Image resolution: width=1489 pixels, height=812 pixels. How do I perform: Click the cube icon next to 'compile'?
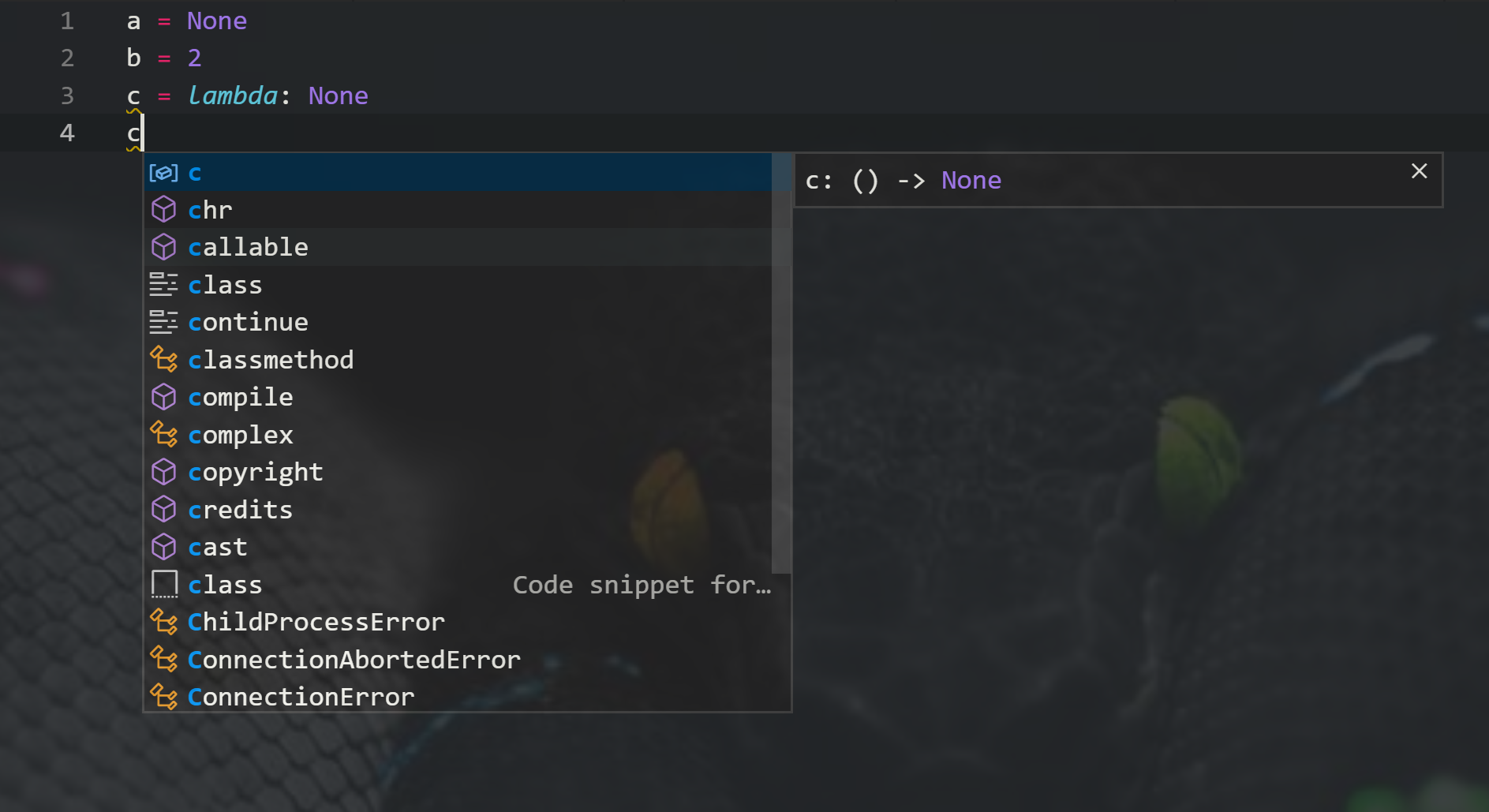[163, 397]
